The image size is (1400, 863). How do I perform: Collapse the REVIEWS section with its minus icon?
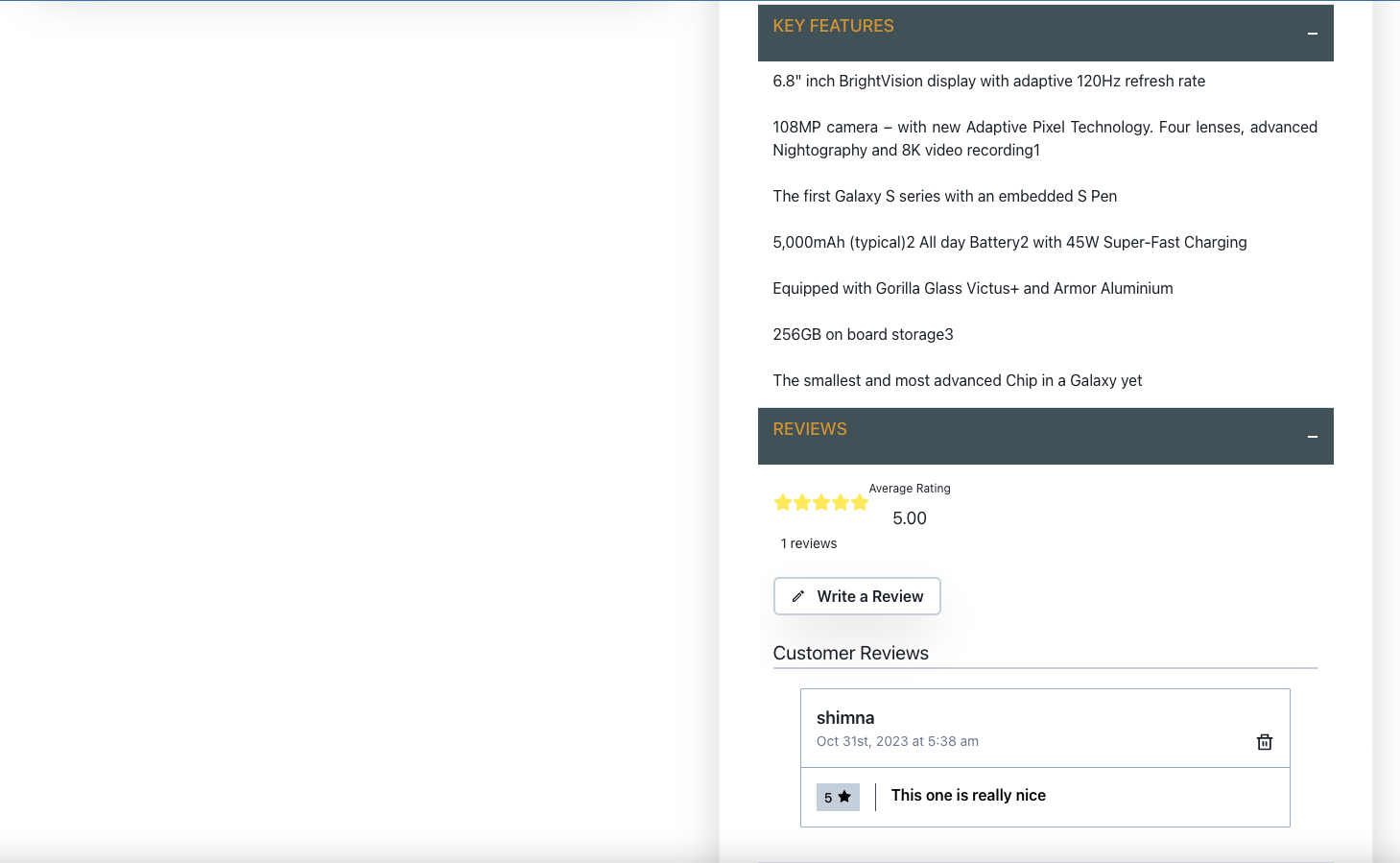click(x=1312, y=436)
